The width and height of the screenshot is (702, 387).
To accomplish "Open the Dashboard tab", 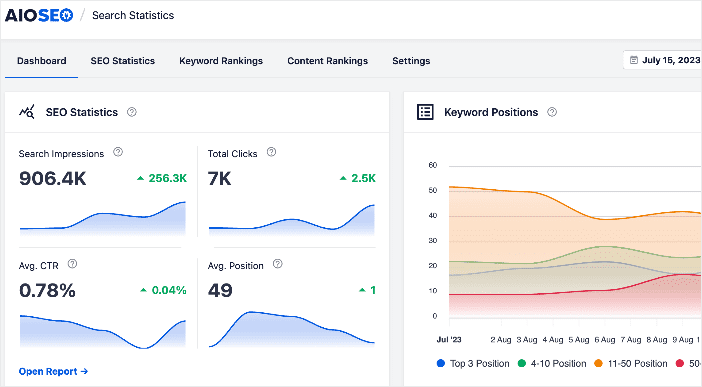I will tap(42, 61).
